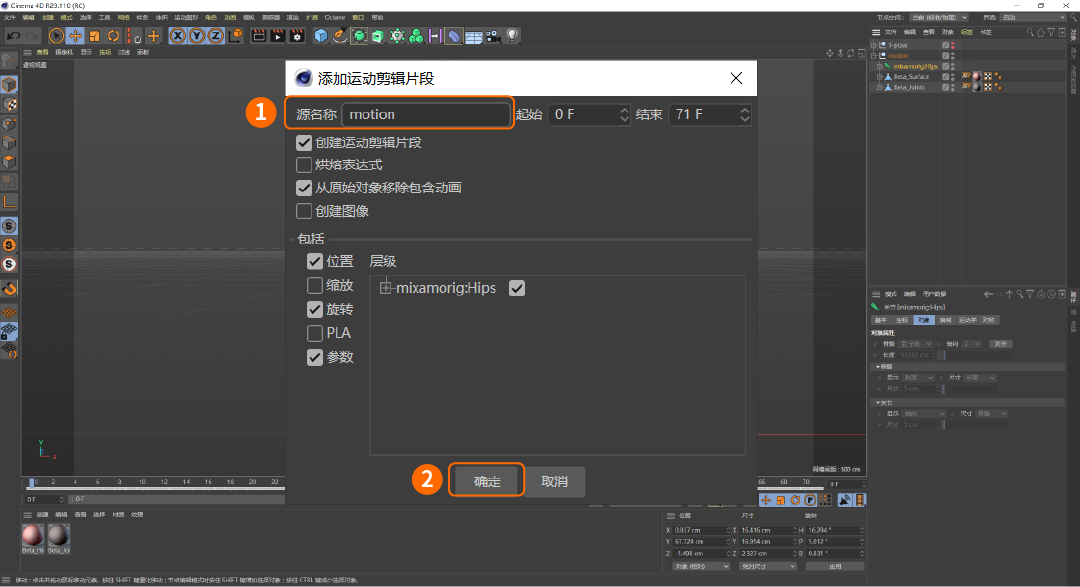Click the blue Cube primitive icon
Viewport: 1080px width, 587px height.
click(321, 36)
